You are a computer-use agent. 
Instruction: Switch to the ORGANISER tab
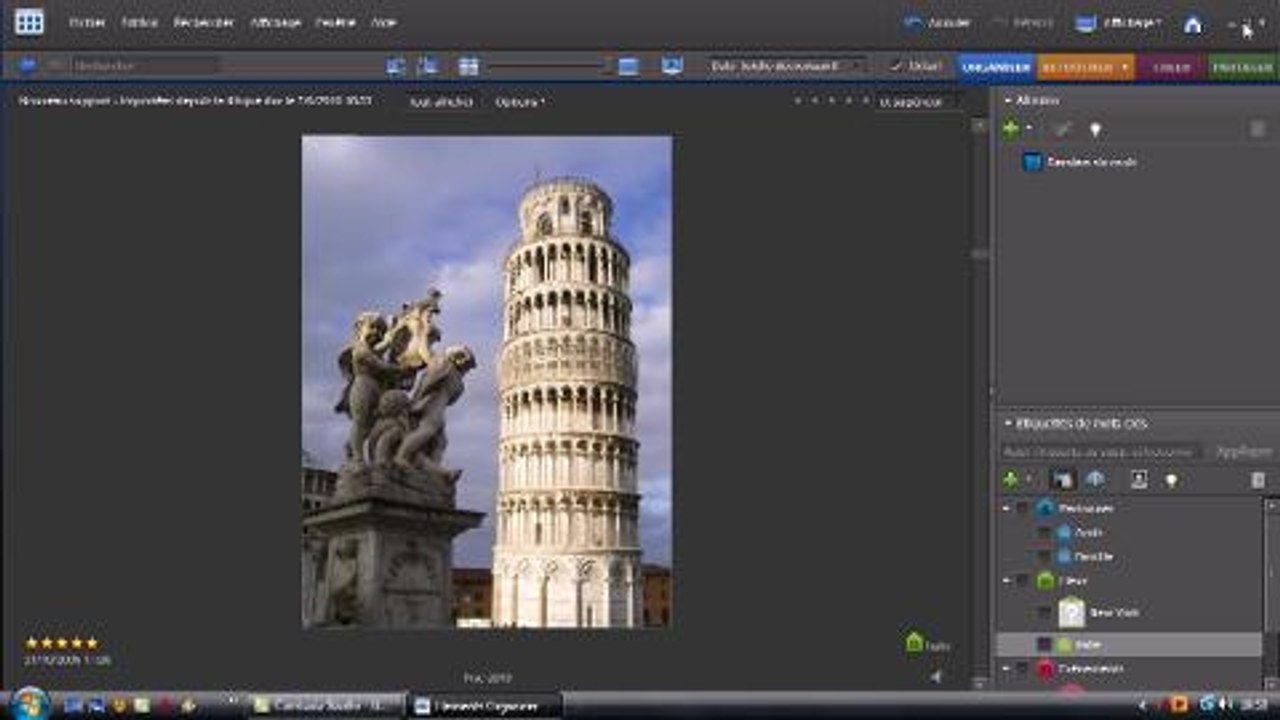click(x=996, y=67)
